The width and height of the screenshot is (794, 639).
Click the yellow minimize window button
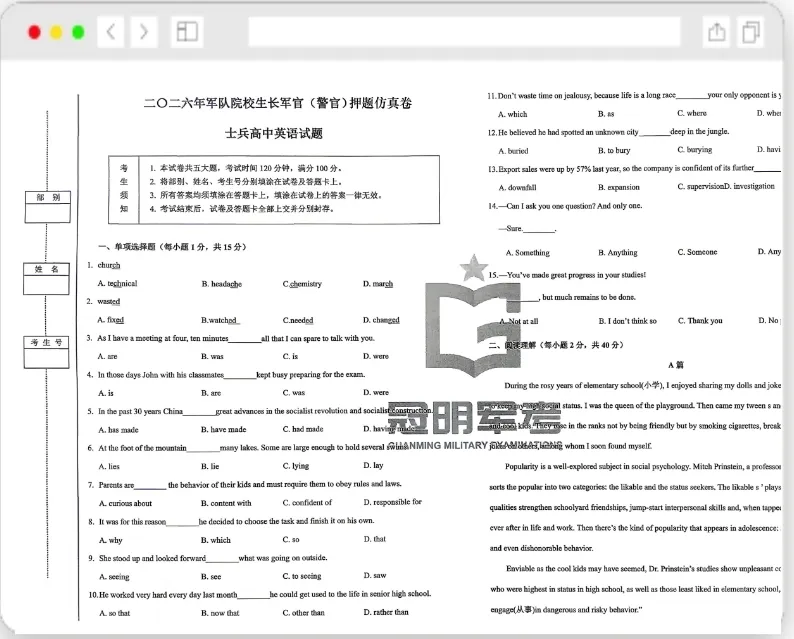pos(56,32)
